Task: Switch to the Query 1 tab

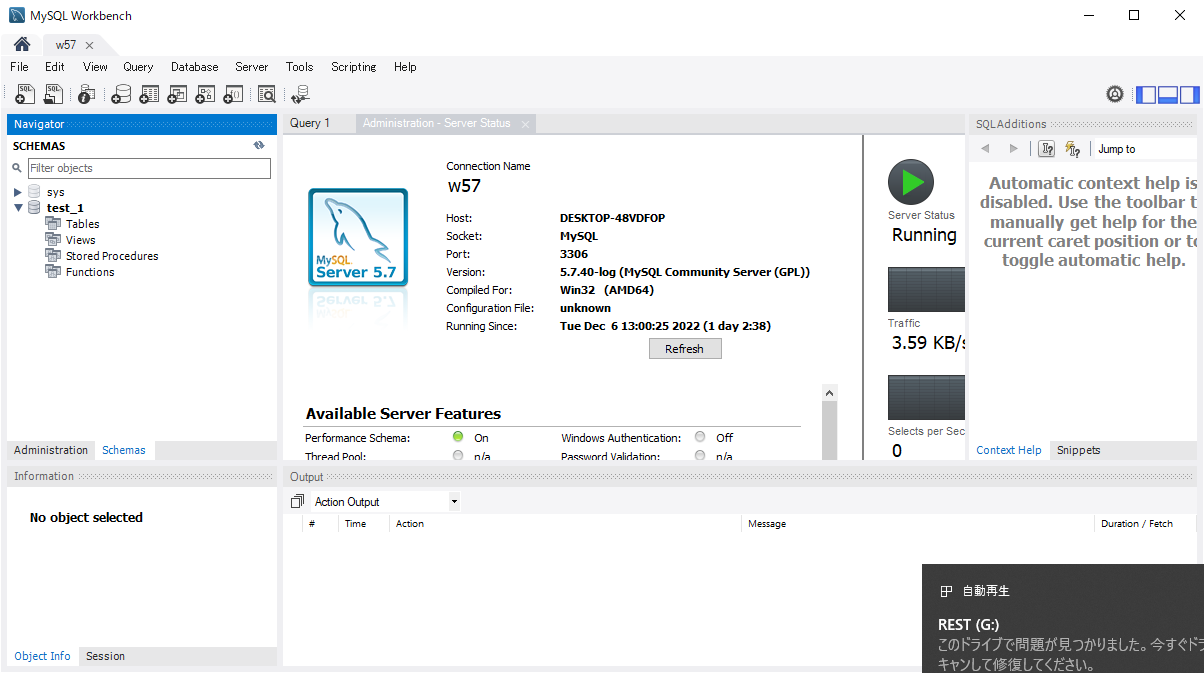Action: (310, 123)
